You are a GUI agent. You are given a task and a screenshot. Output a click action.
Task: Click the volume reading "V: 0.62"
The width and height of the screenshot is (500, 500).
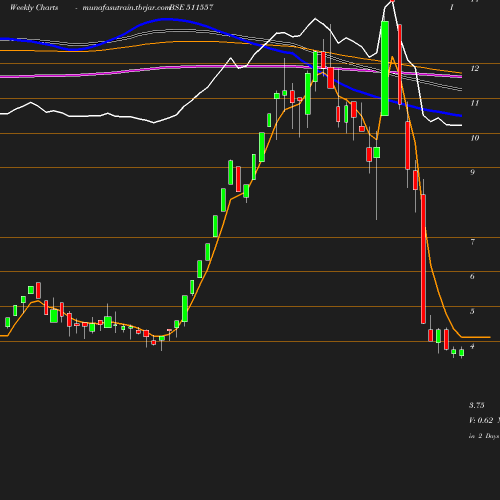(x=481, y=420)
